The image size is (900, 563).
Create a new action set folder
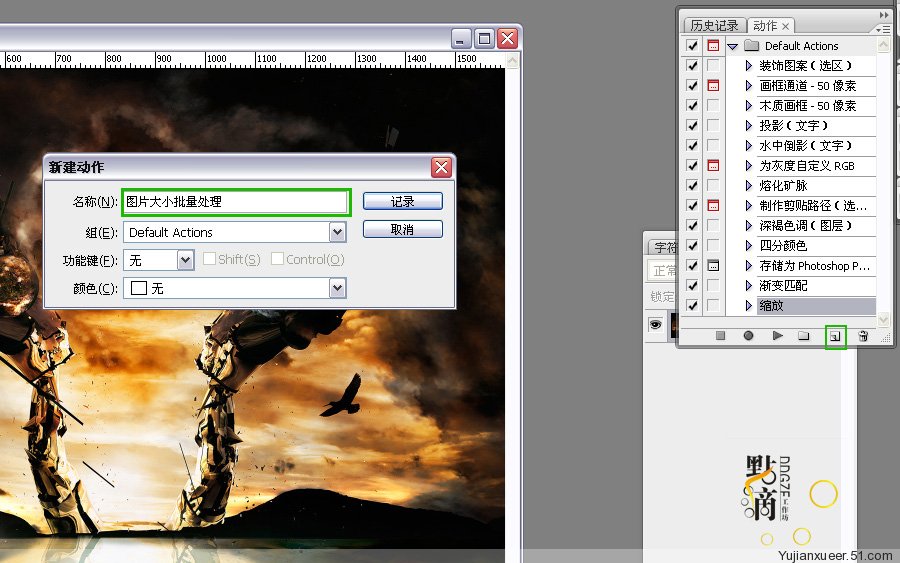804,336
